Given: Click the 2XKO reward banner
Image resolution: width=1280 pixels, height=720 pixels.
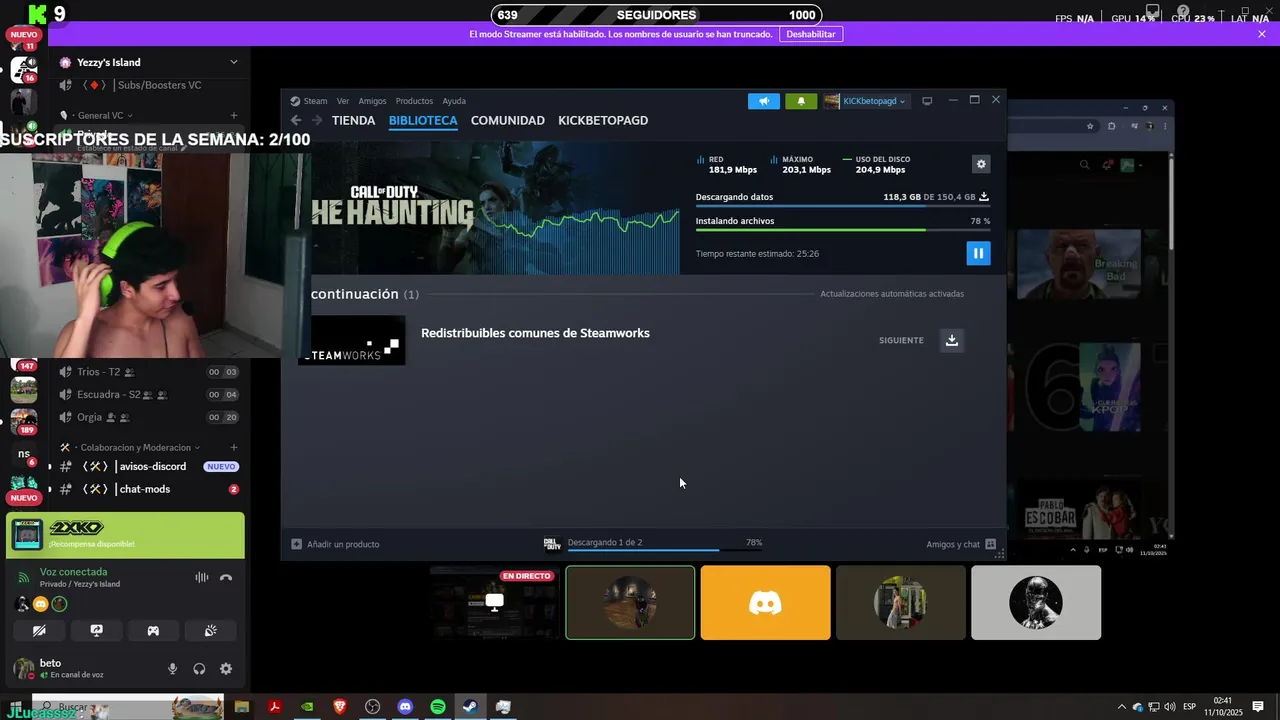Looking at the screenshot, I should tap(125, 535).
